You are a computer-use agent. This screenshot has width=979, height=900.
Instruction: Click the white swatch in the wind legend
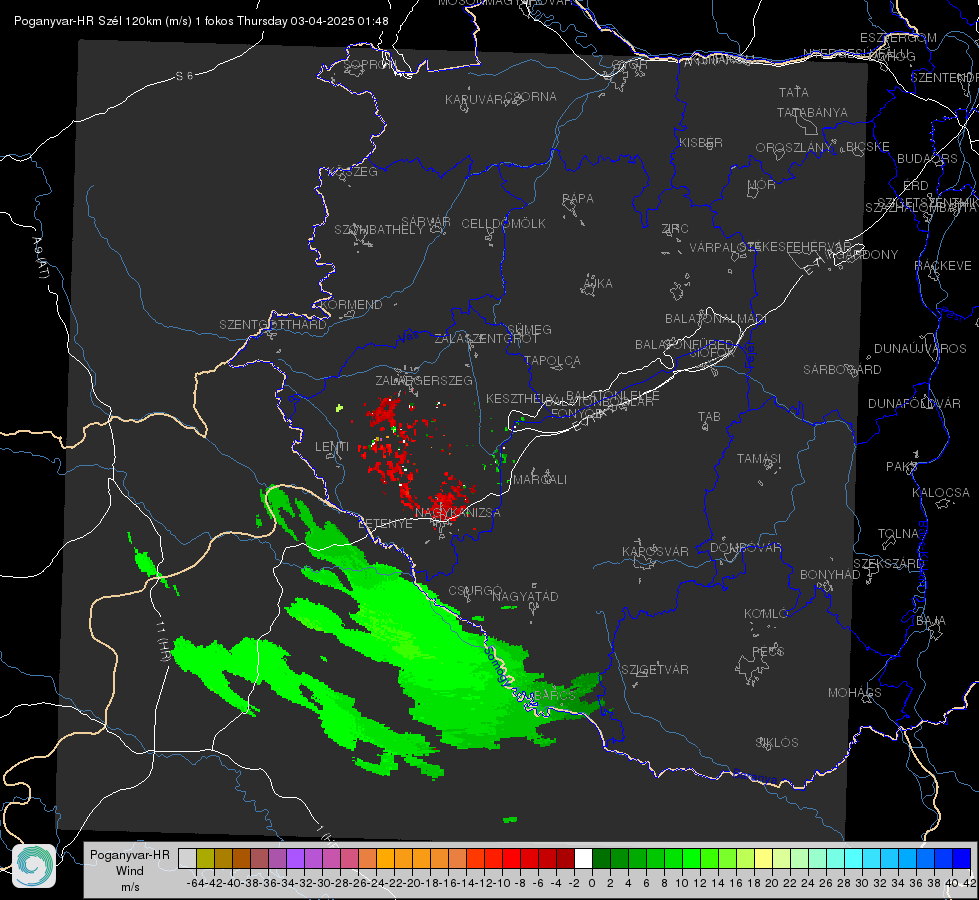pyautogui.click(x=583, y=859)
